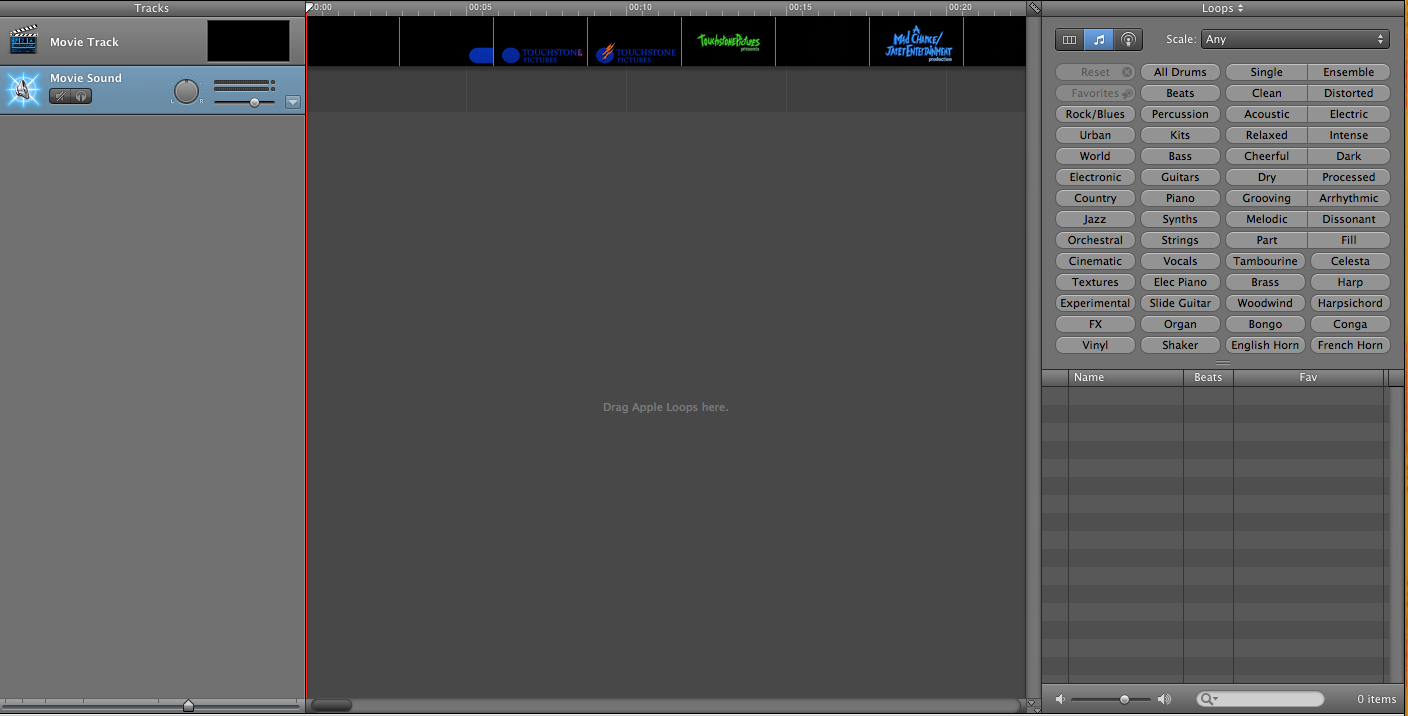
Task: Select the French Horn keyword button
Action: 1350,345
